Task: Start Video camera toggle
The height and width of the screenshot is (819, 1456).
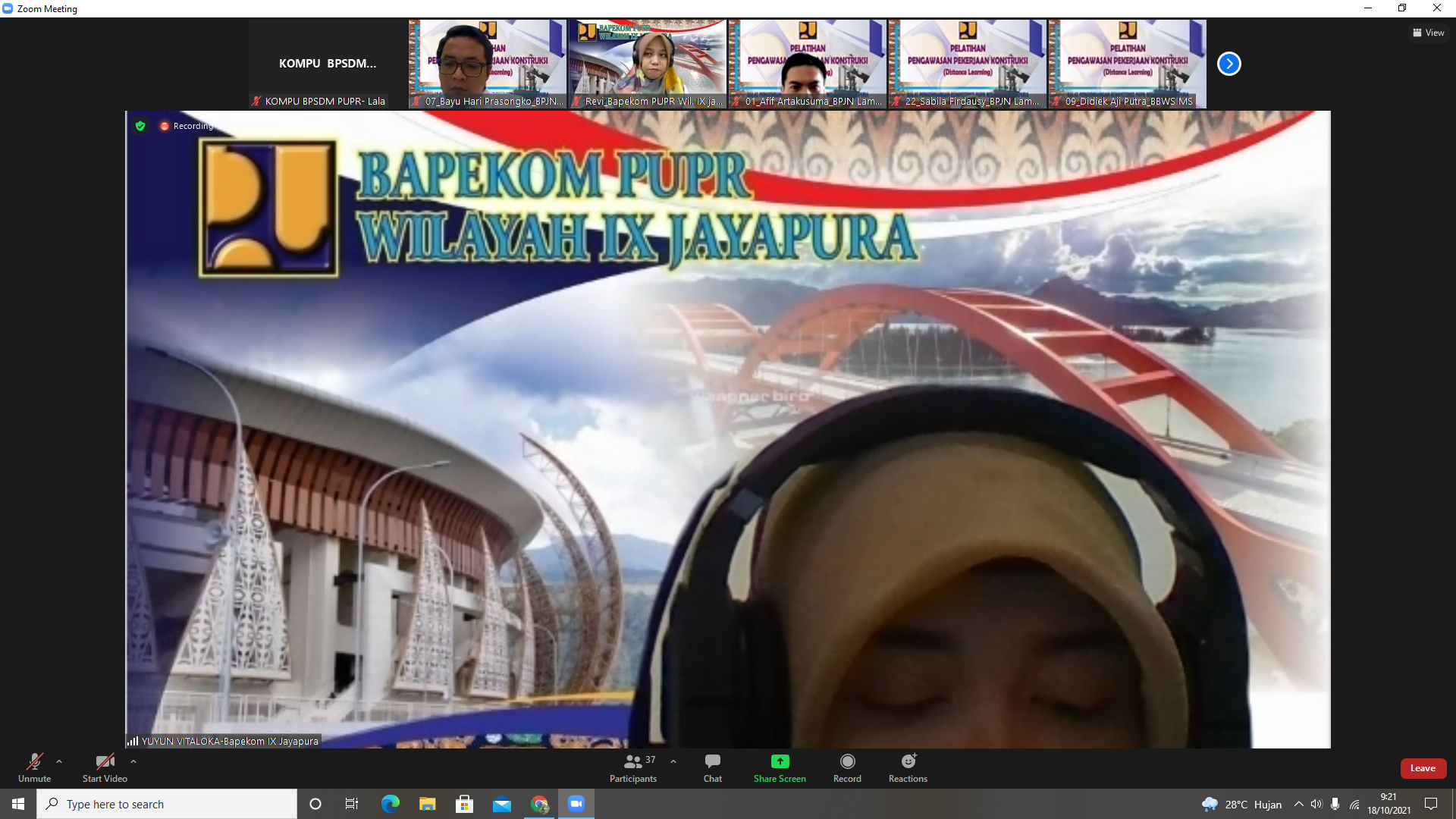Action: [x=105, y=767]
